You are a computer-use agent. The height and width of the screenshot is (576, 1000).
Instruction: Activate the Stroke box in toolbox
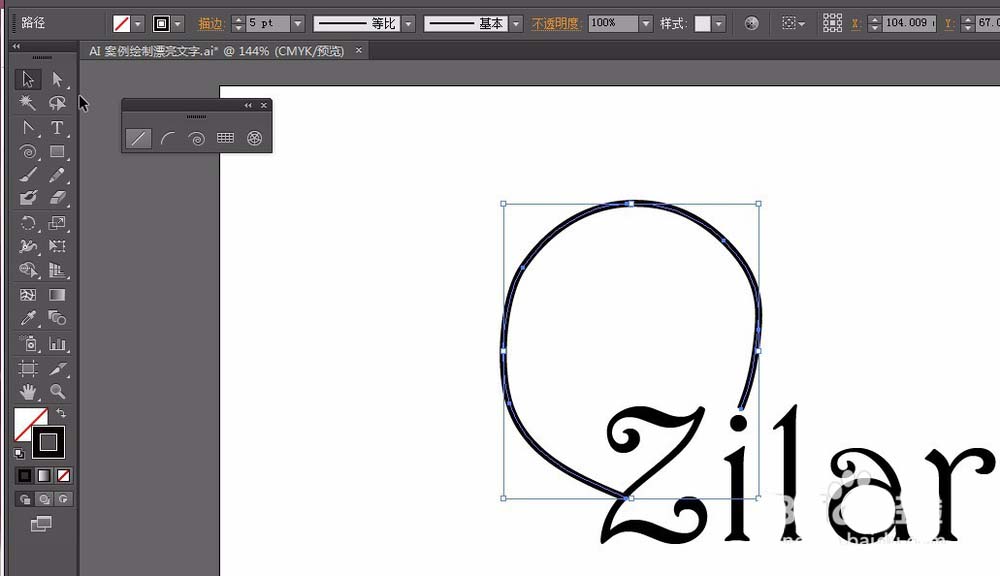[x=48, y=441]
